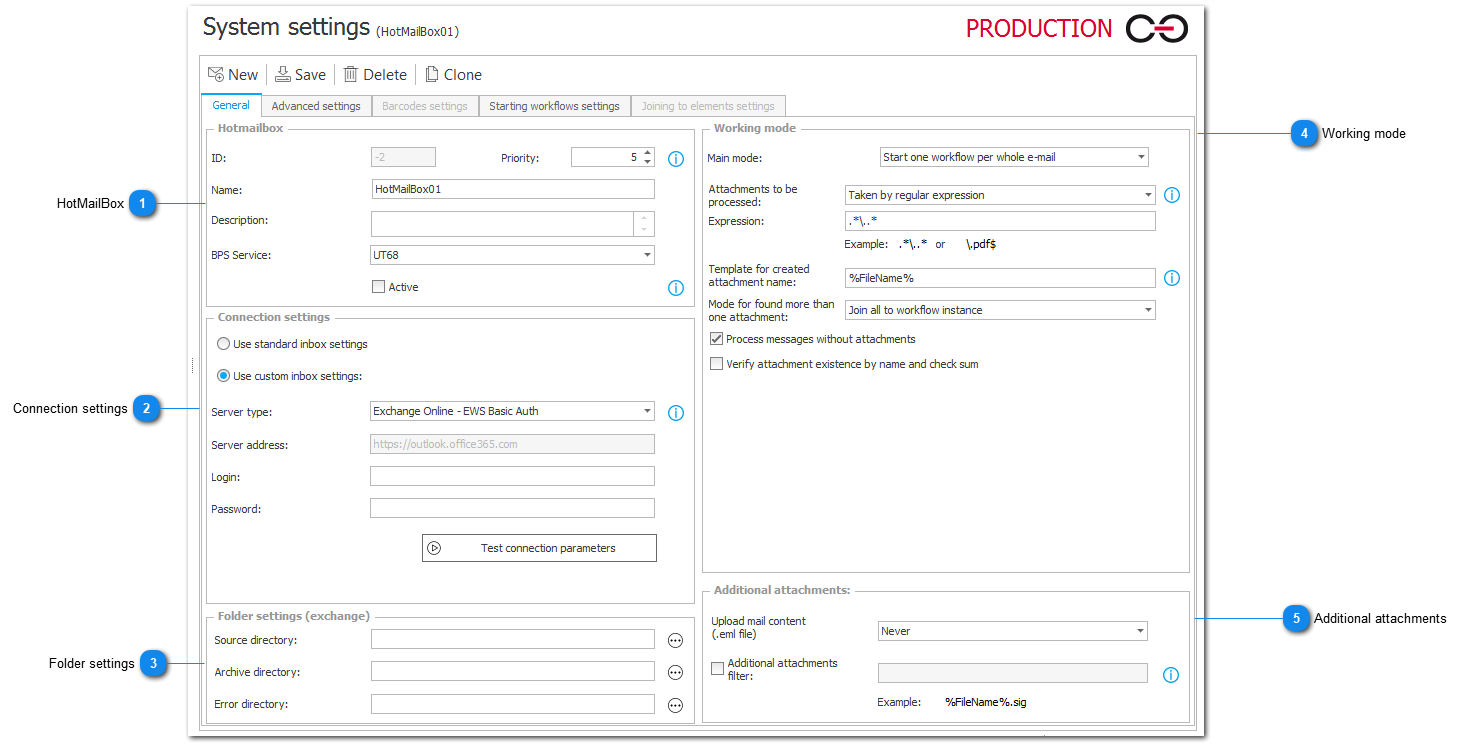The image size is (1464, 746).
Task: Click the Save toolbar button
Action: click(300, 75)
